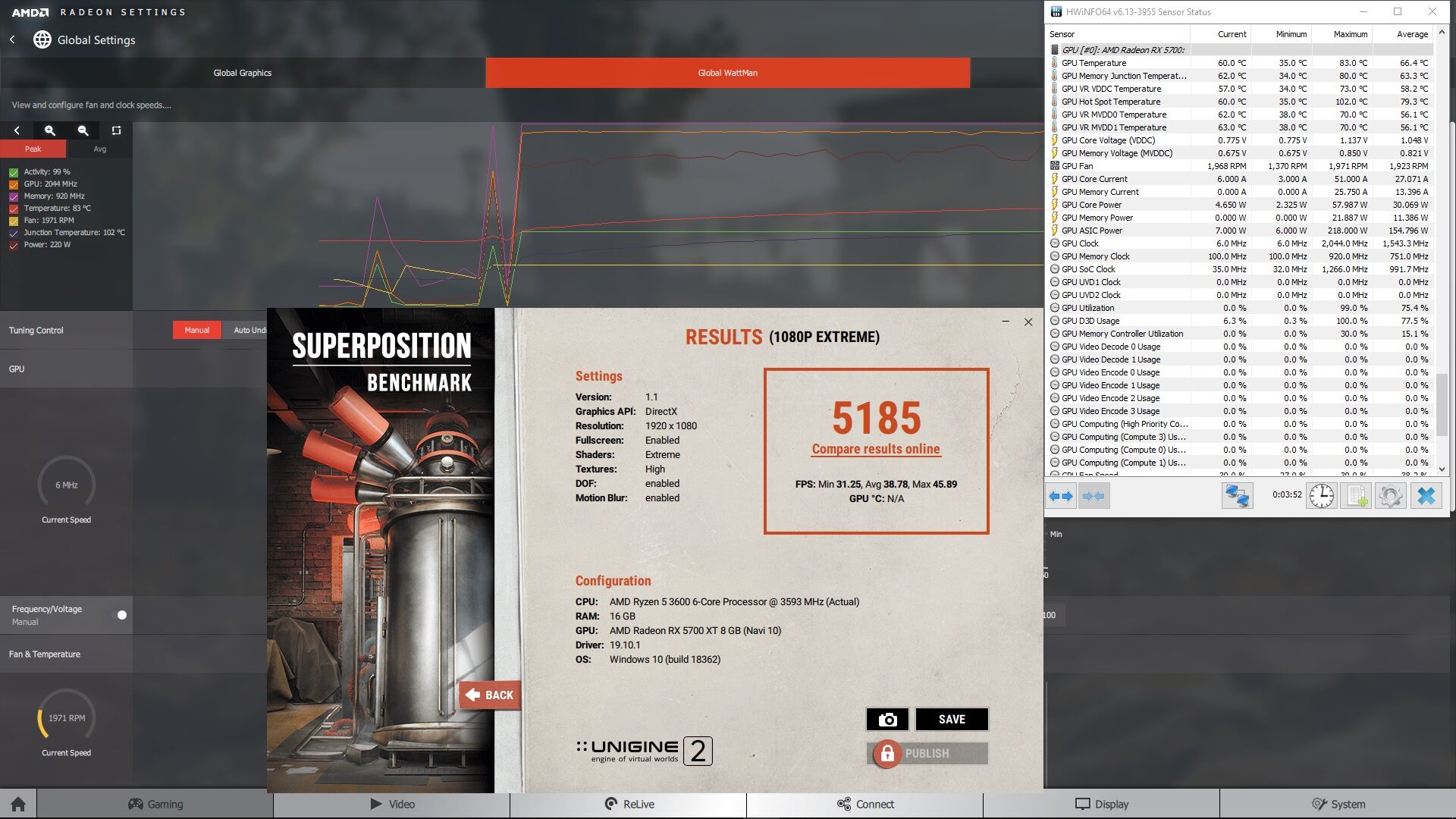The width and height of the screenshot is (1456, 819).
Task: Open the Display tab
Action: tap(1102, 804)
